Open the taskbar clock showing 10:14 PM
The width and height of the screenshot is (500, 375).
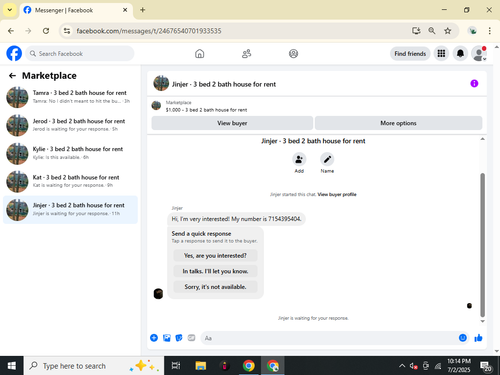pos(459,366)
